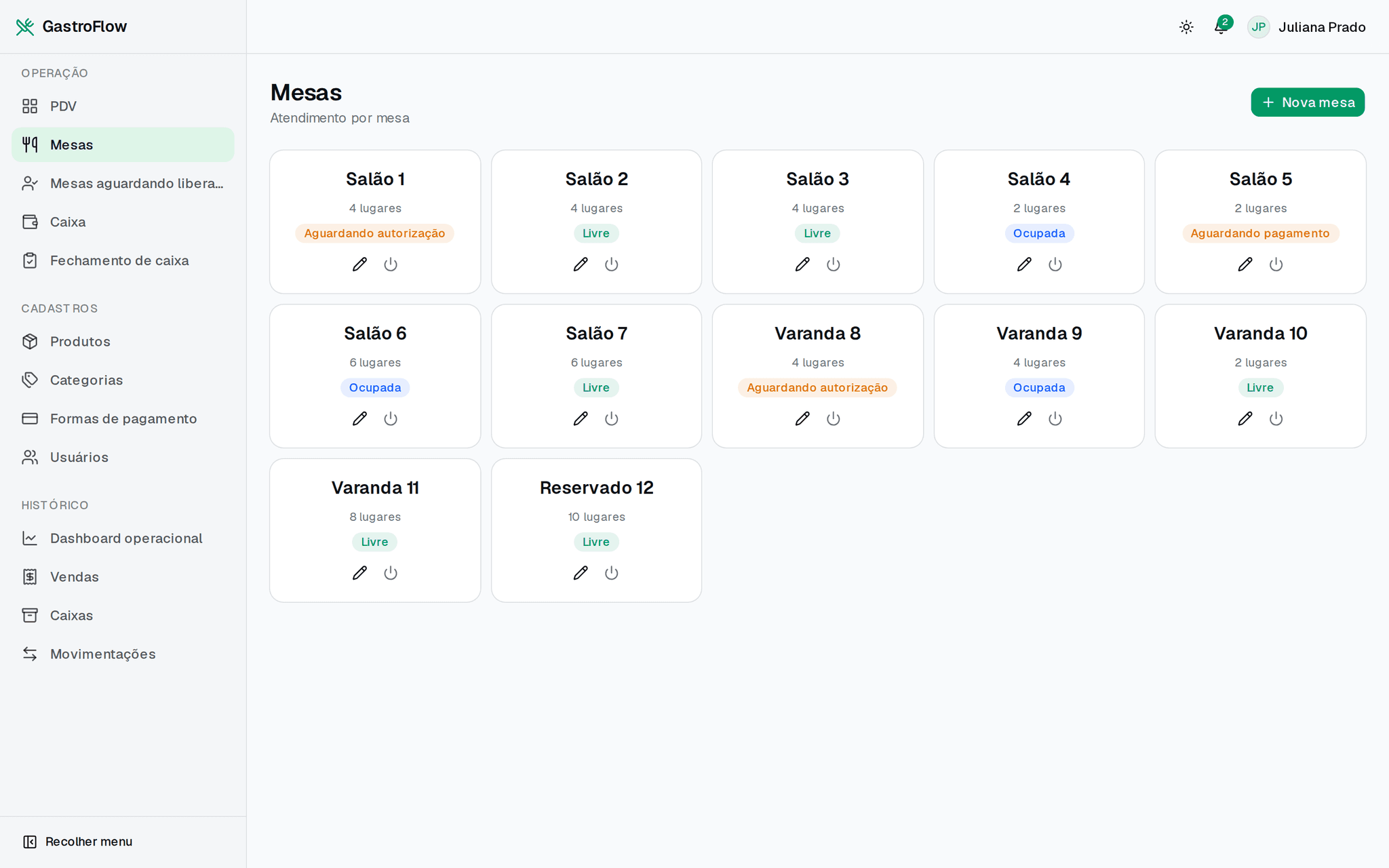The image size is (1389, 868).
Task: Deactivate Salão 2 with power icon
Action: (612, 264)
